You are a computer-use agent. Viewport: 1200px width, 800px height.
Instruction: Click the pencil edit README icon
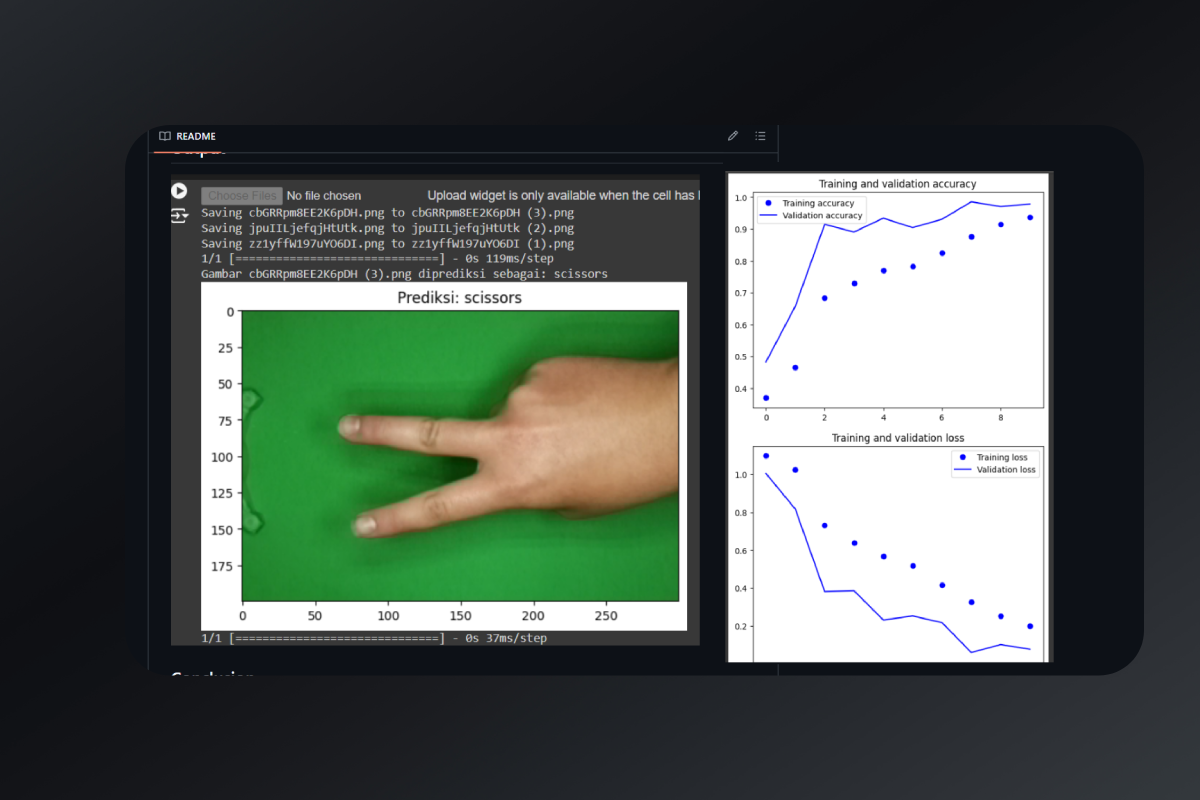point(733,136)
